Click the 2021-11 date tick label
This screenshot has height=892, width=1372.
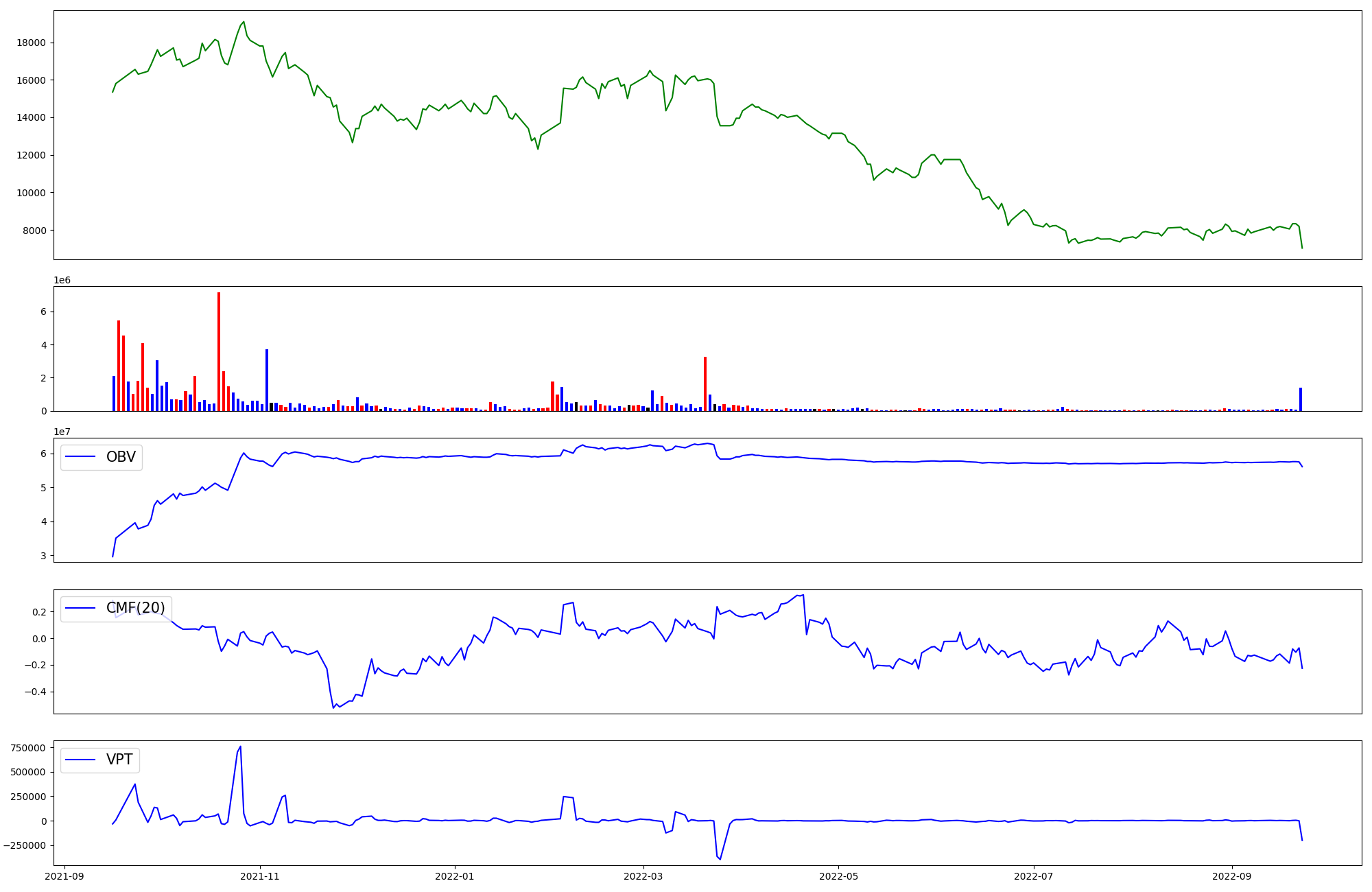(x=260, y=876)
